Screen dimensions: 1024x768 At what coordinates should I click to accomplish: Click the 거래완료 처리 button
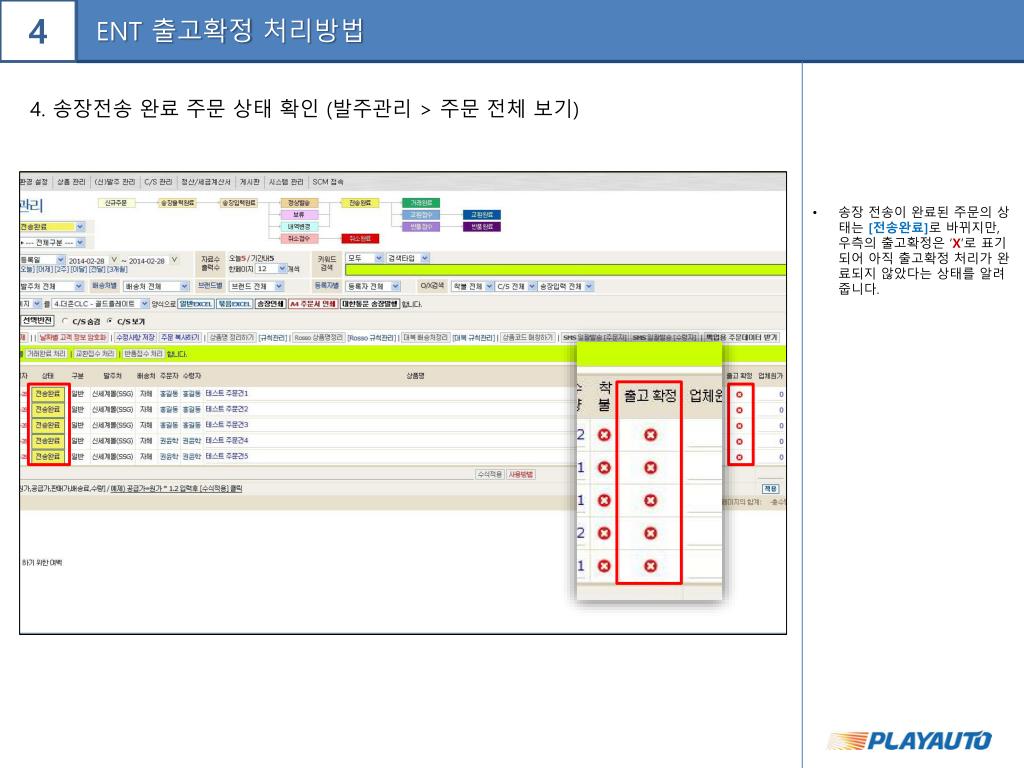click(x=46, y=353)
